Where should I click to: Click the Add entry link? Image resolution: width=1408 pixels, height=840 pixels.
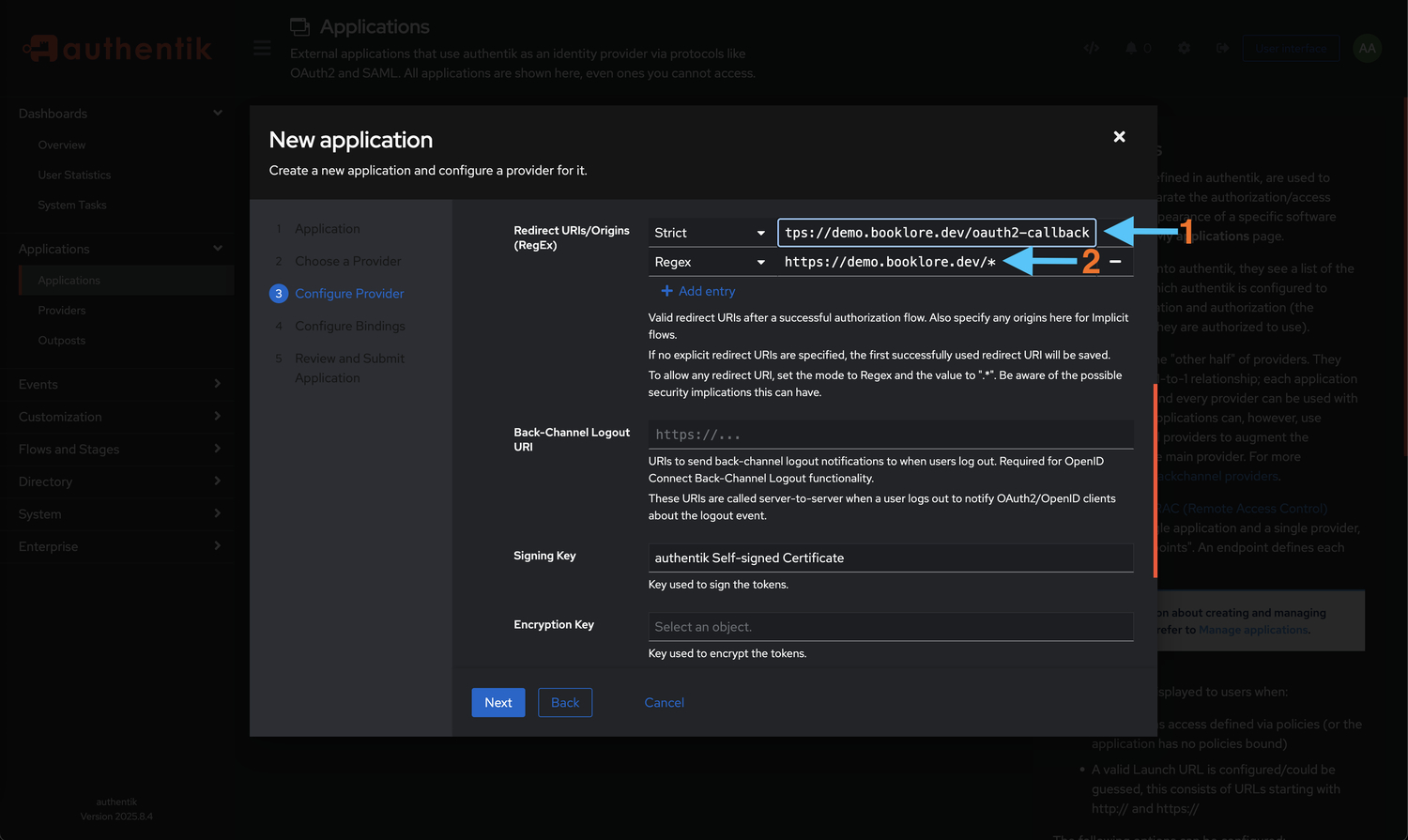[698, 292]
